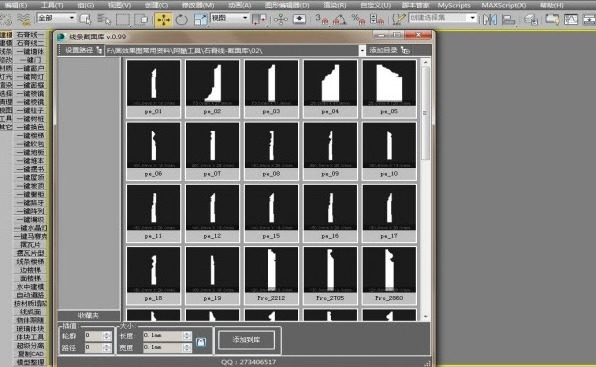Click the 添加到库 add to library button
Viewport: 596px width, 367px height.
[246, 340]
